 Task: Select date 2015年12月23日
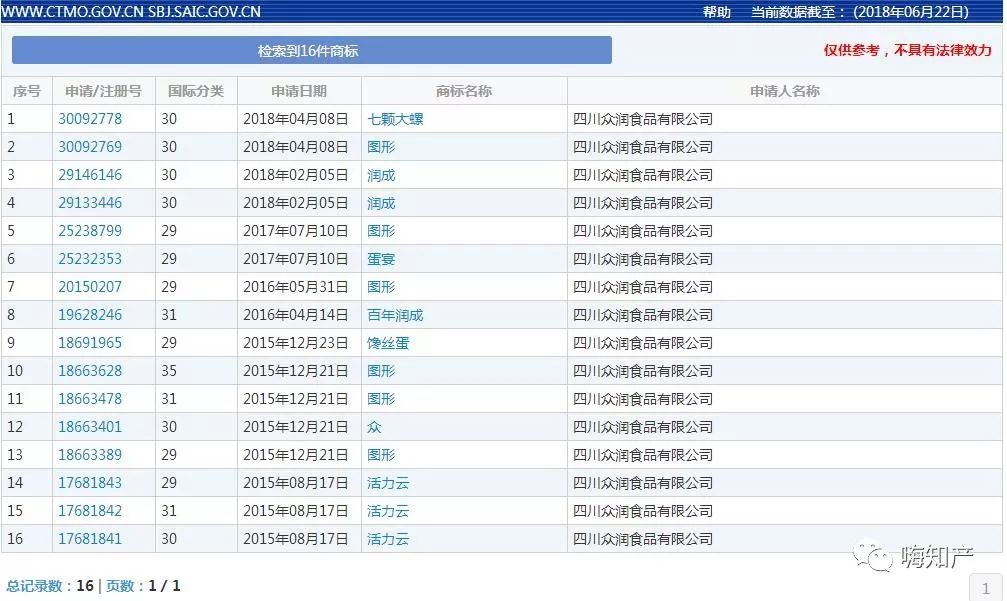(x=295, y=343)
